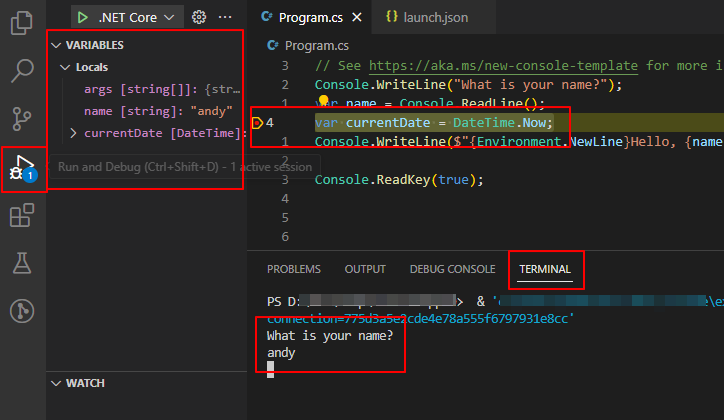Collapse the VARIABLES section

click(x=56, y=45)
